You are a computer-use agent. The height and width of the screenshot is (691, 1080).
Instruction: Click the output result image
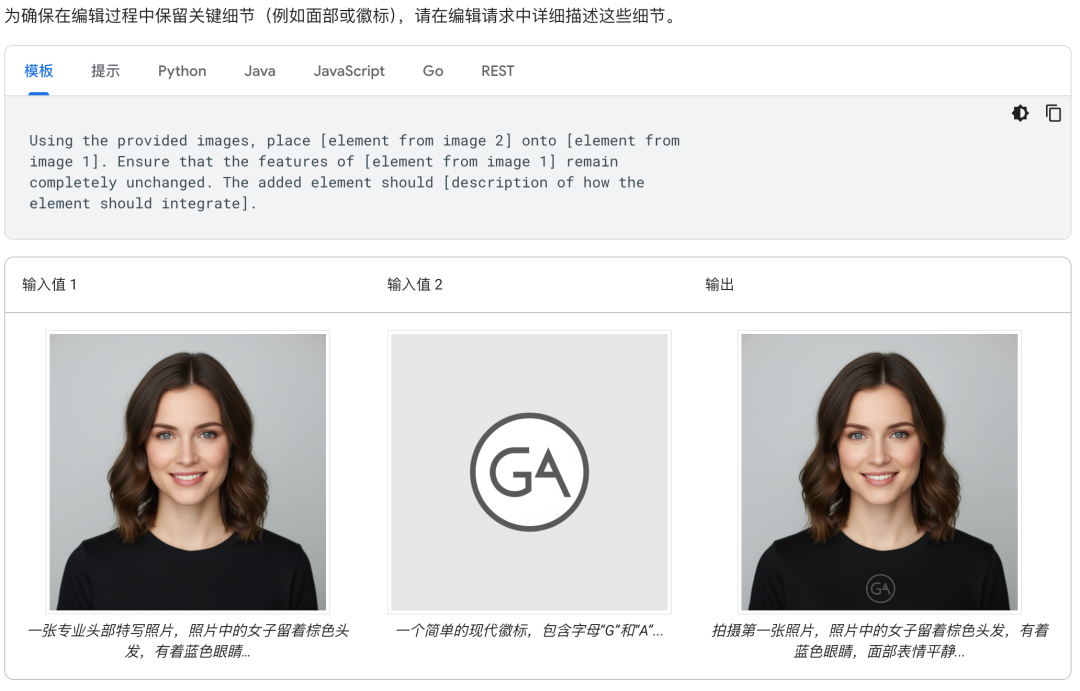[879, 470]
